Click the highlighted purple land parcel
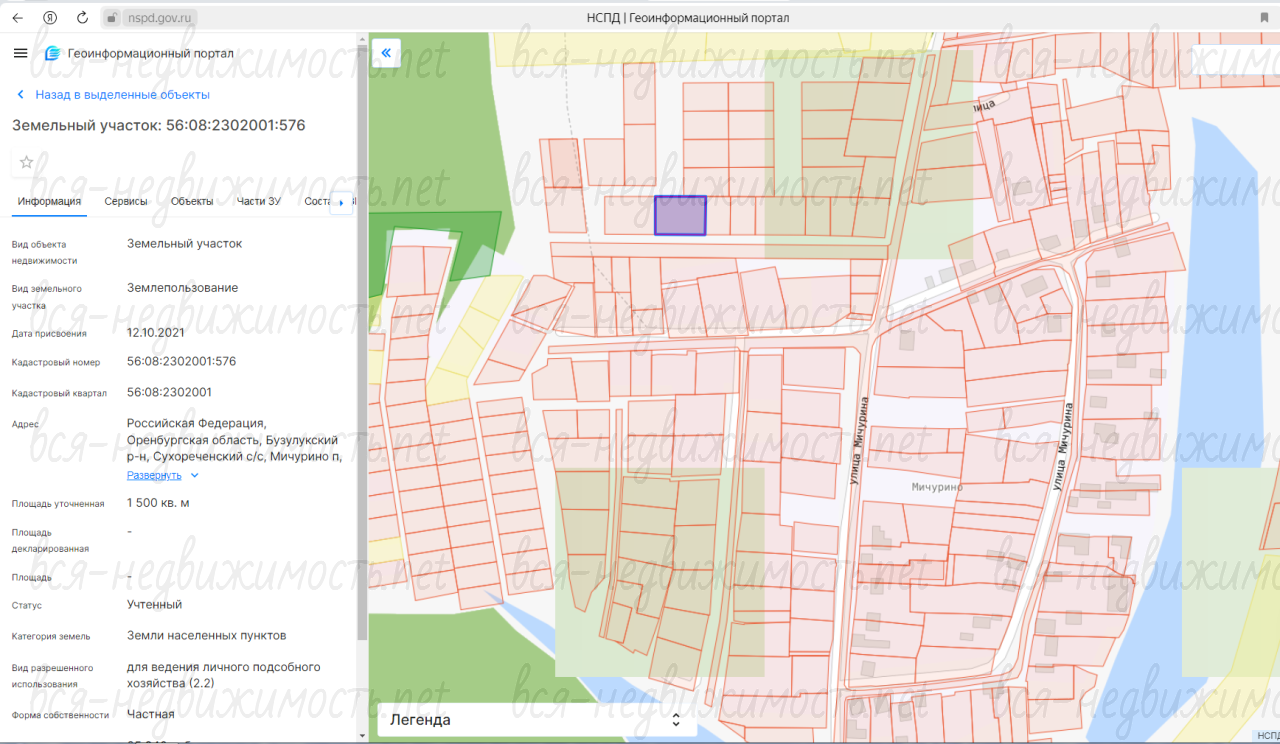This screenshot has width=1280, height=744. coord(680,215)
